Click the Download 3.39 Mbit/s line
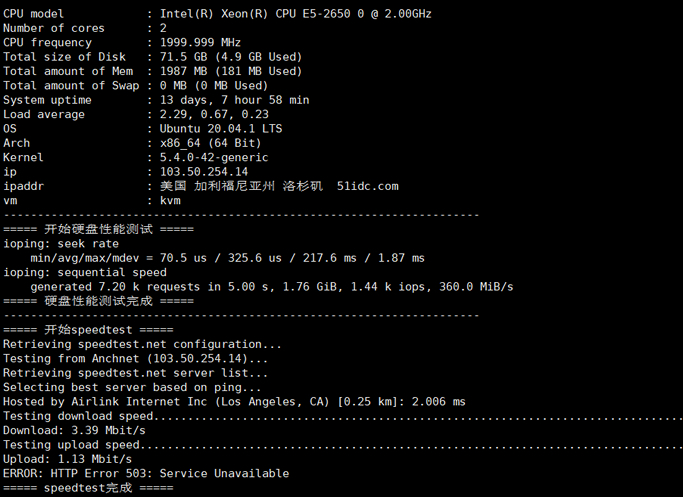The height and width of the screenshot is (497, 683). (74, 430)
